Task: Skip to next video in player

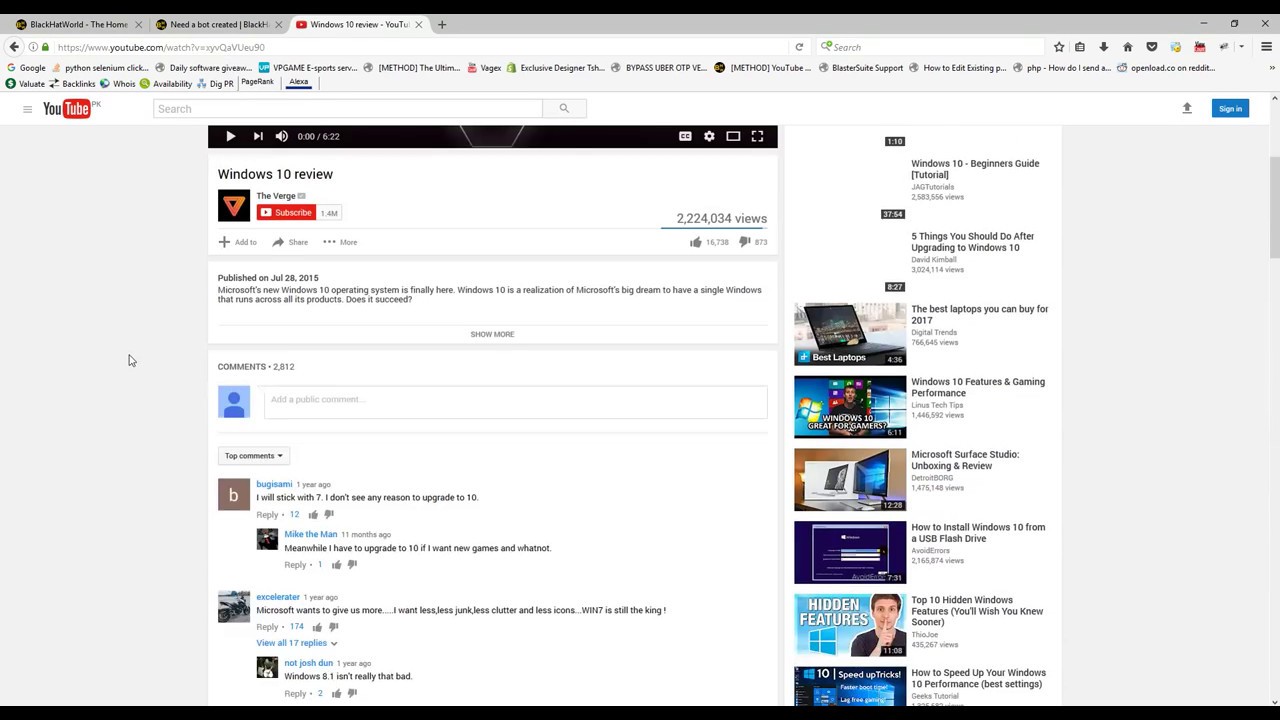Action: coord(257,136)
